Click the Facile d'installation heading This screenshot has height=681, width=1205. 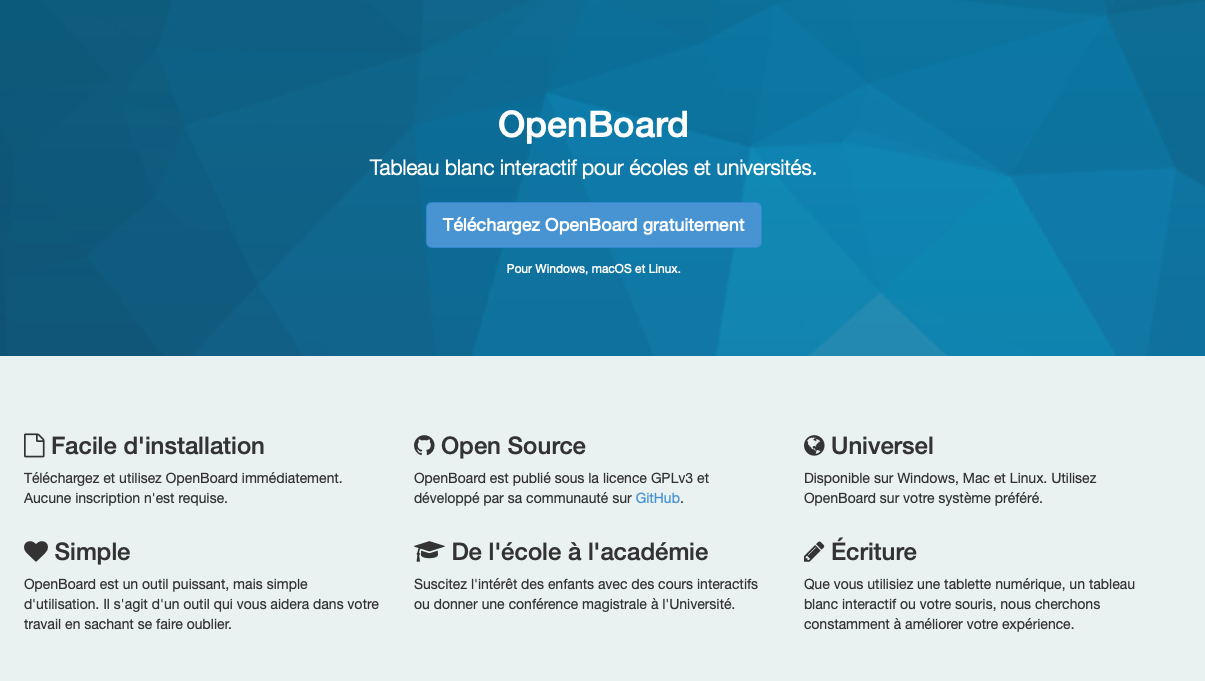(158, 445)
